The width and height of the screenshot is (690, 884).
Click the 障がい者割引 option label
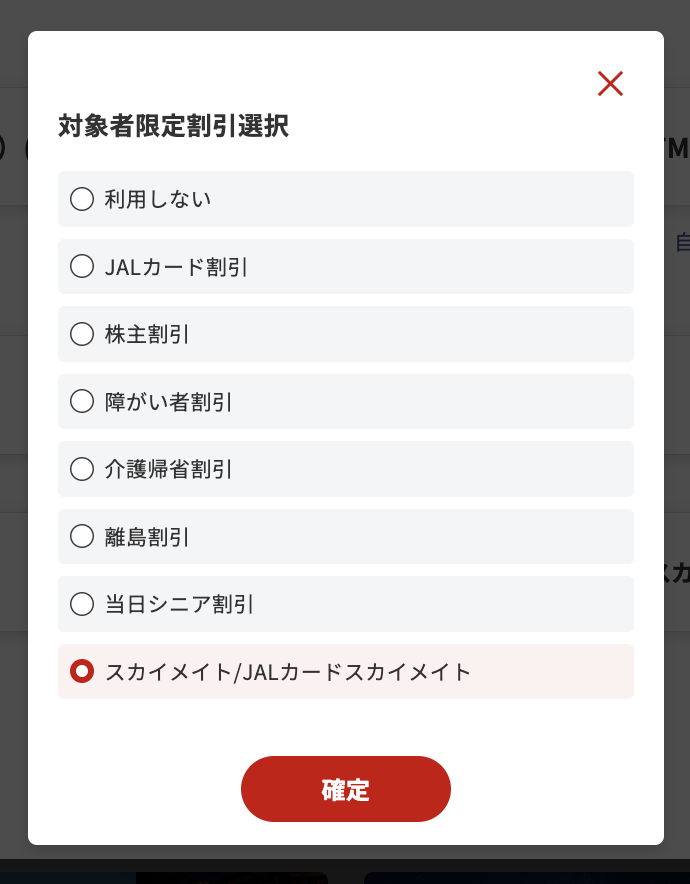[168, 402]
